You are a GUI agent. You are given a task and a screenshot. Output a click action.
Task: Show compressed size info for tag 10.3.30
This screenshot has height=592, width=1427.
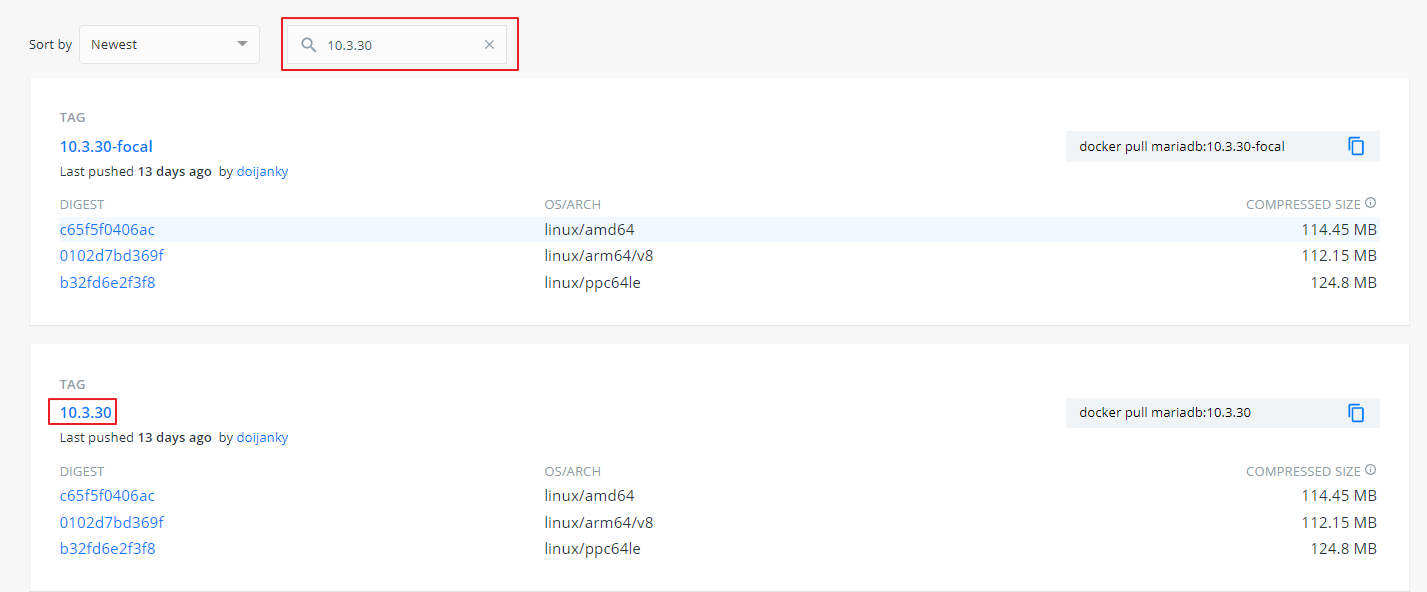[x=1370, y=470]
